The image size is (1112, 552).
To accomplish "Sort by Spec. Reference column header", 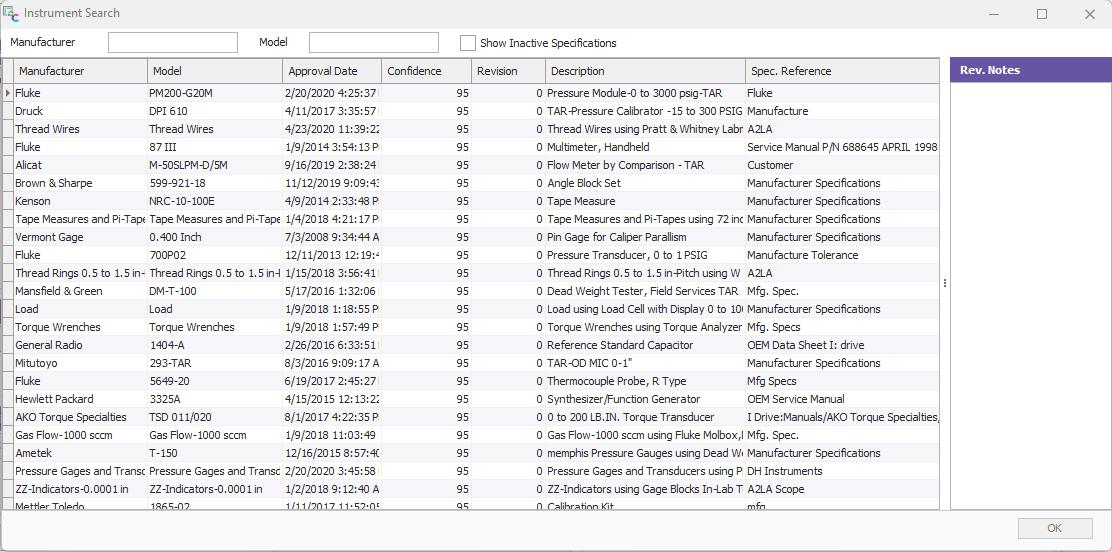I will [x=840, y=71].
